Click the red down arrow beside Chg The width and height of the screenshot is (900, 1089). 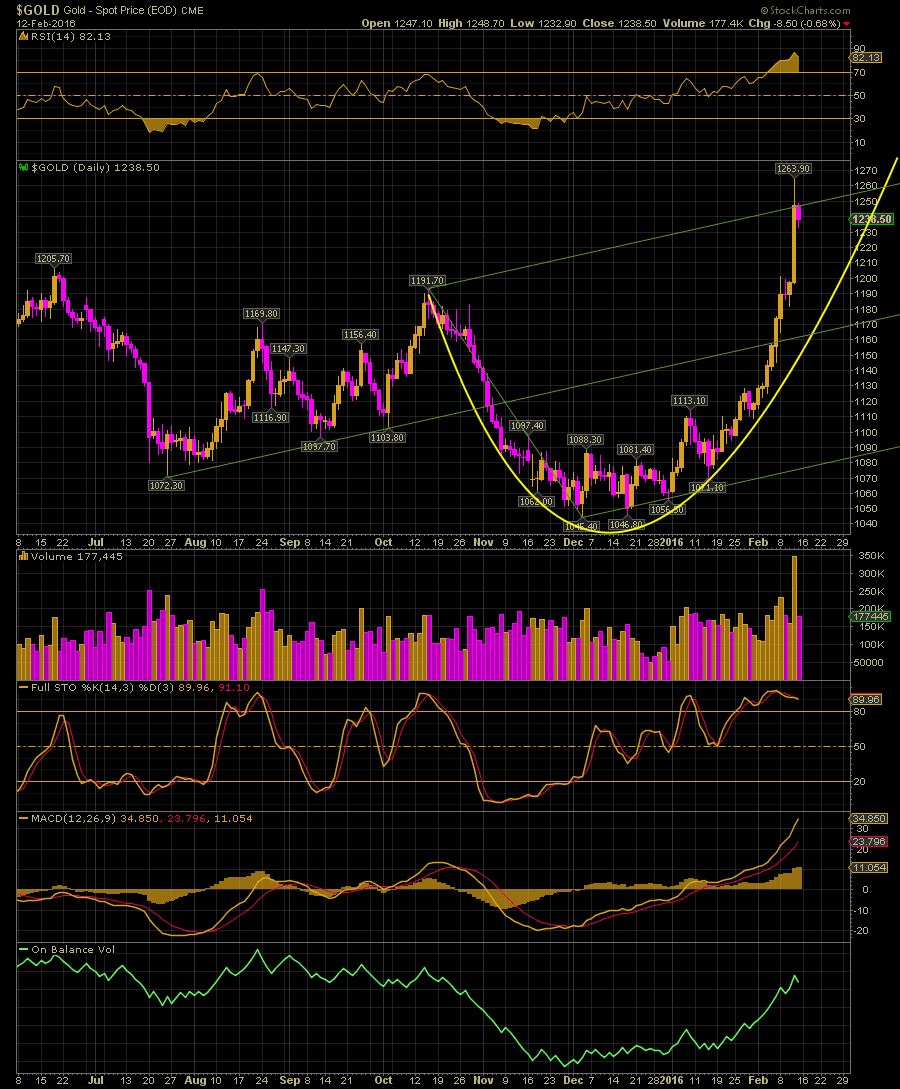pyautogui.click(x=847, y=23)
